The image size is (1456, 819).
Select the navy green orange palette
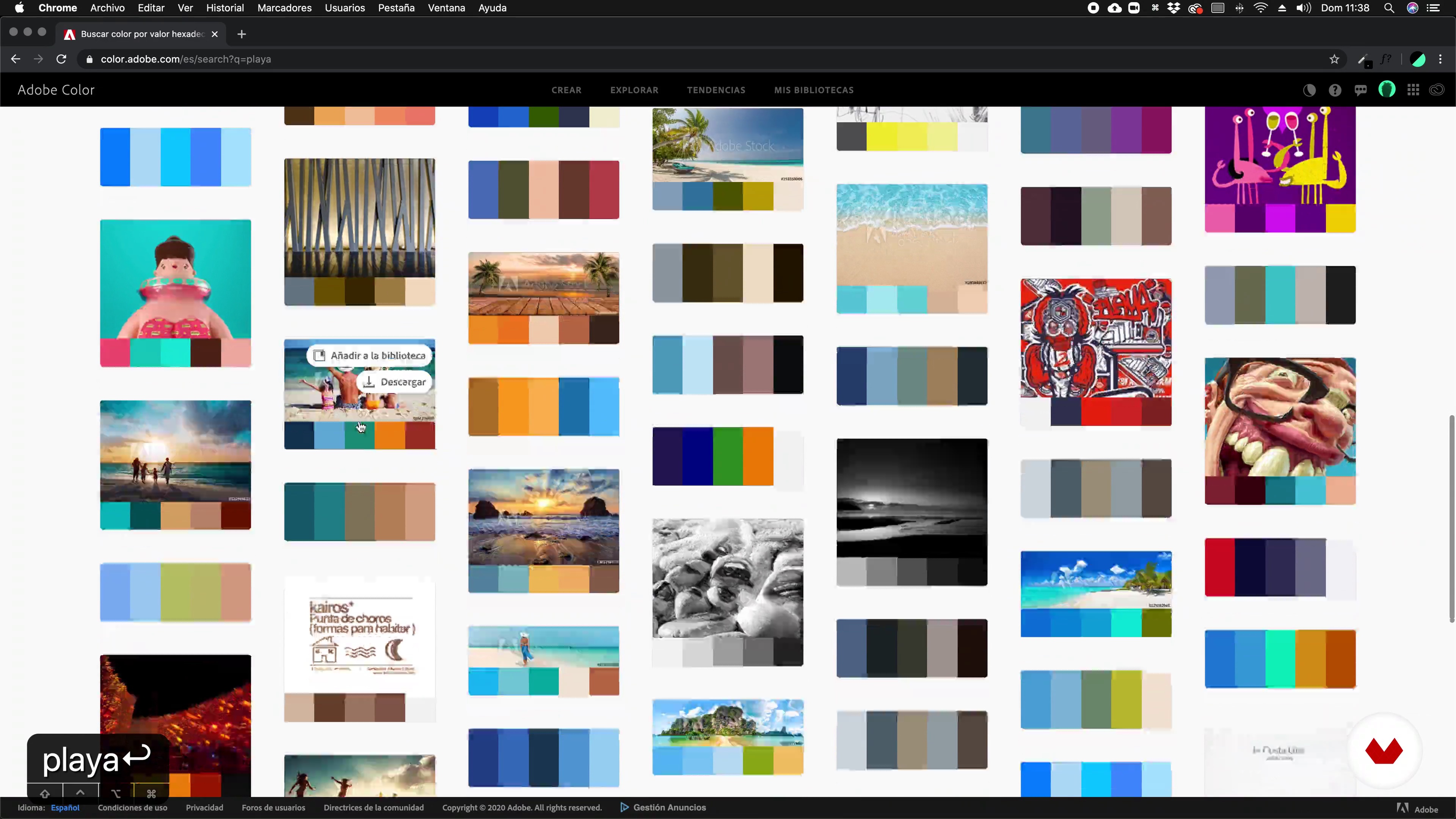(x=728, y=456)
